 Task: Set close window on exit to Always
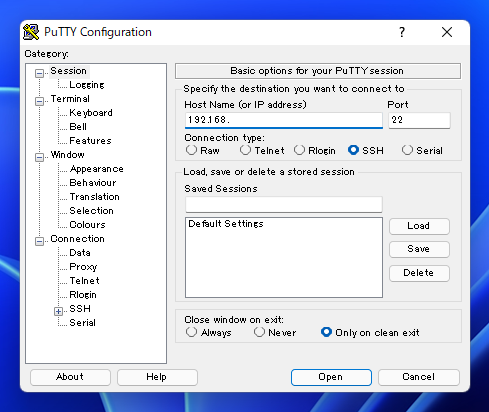191,332
